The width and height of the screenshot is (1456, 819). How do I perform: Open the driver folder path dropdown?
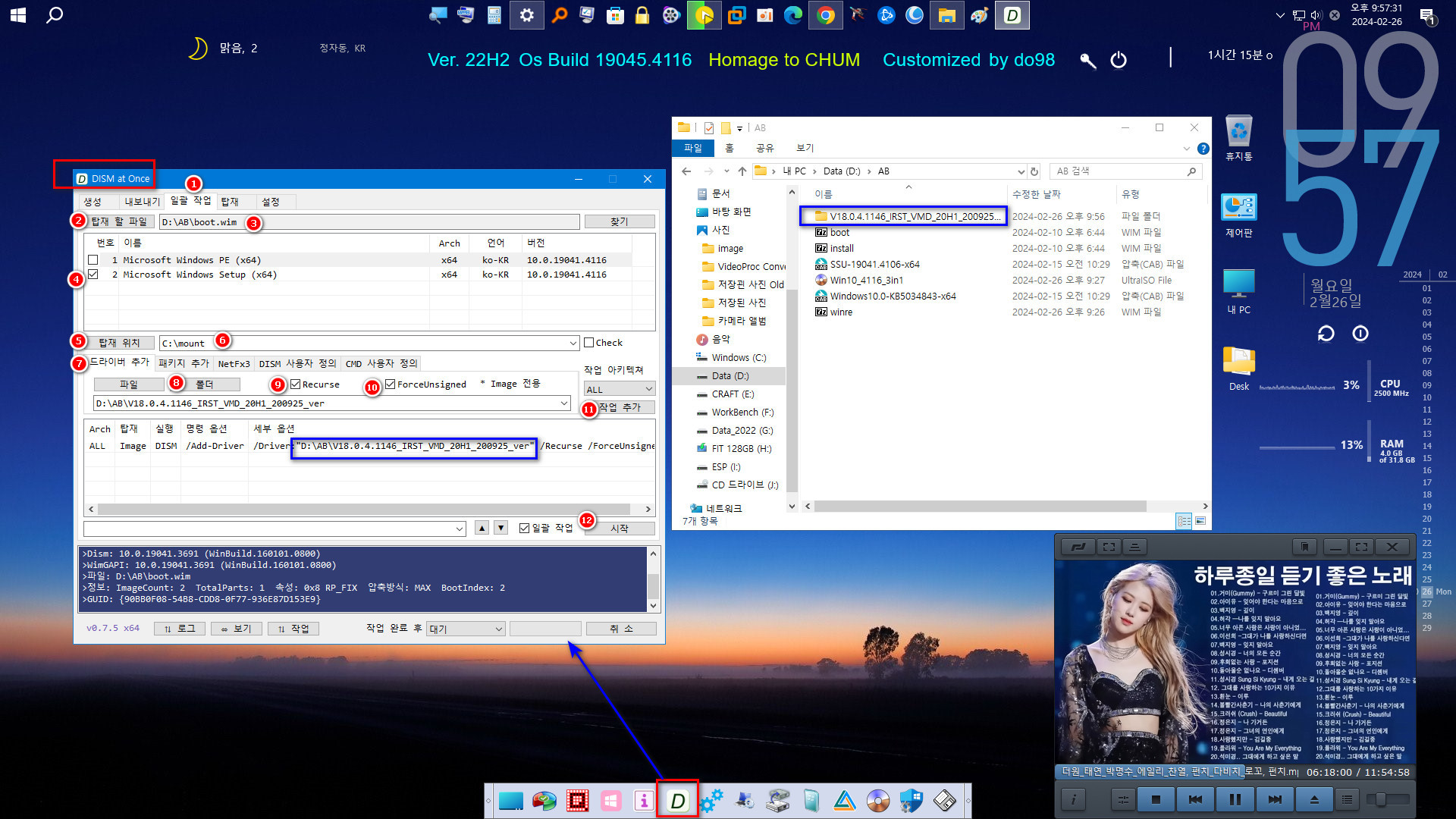tap(564, 403)
